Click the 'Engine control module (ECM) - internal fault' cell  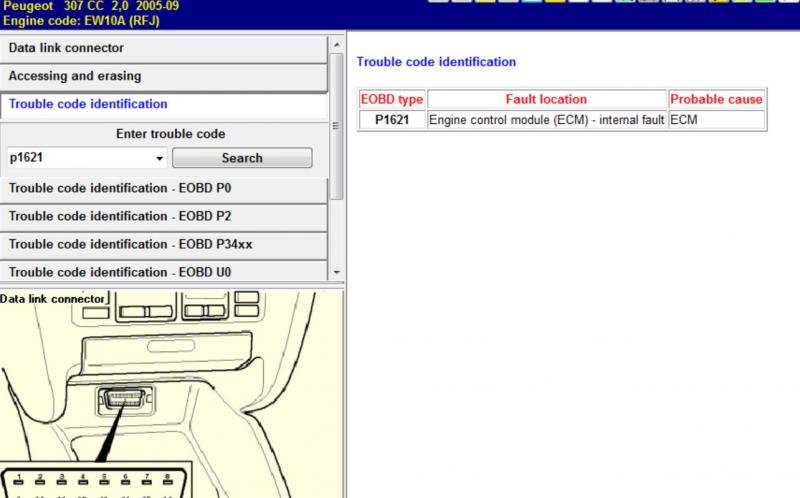click(546, 120)
